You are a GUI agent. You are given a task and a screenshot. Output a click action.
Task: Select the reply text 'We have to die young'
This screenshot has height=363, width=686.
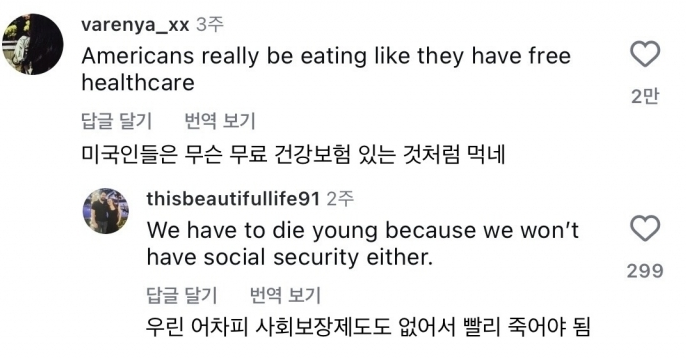(x=262, y=230)
